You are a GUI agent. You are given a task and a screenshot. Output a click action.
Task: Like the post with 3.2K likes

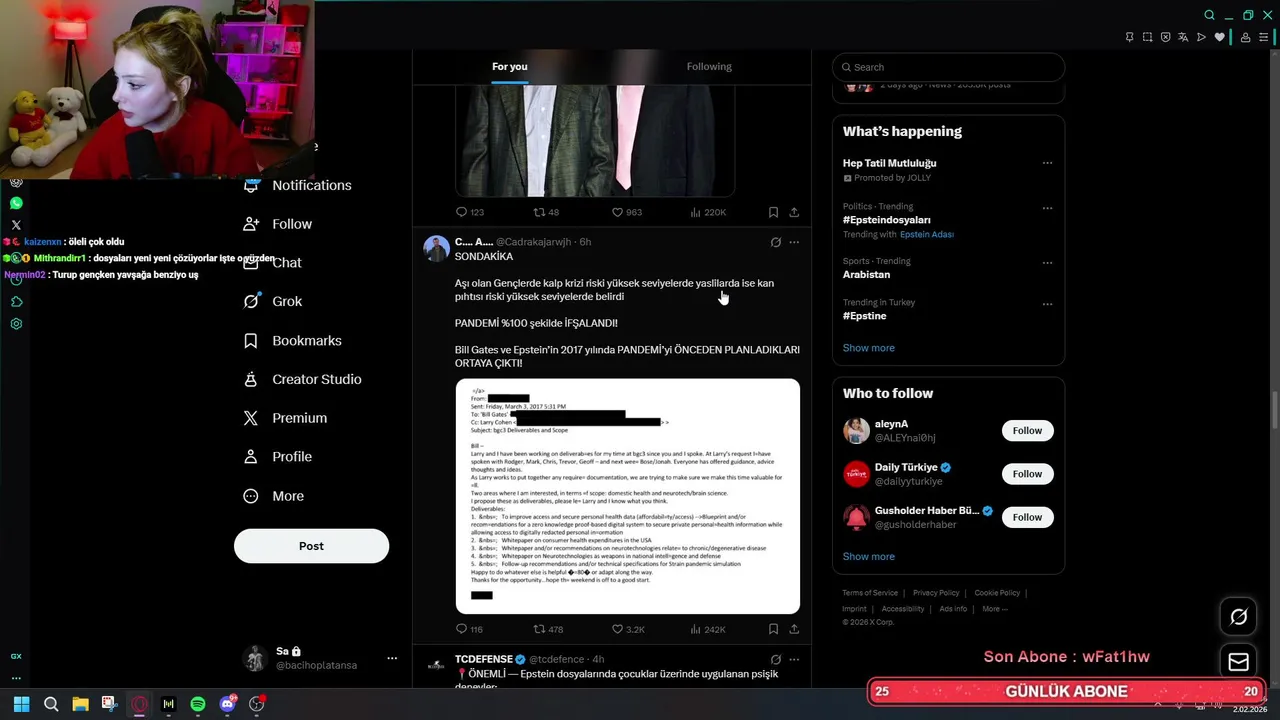(628, 629)
